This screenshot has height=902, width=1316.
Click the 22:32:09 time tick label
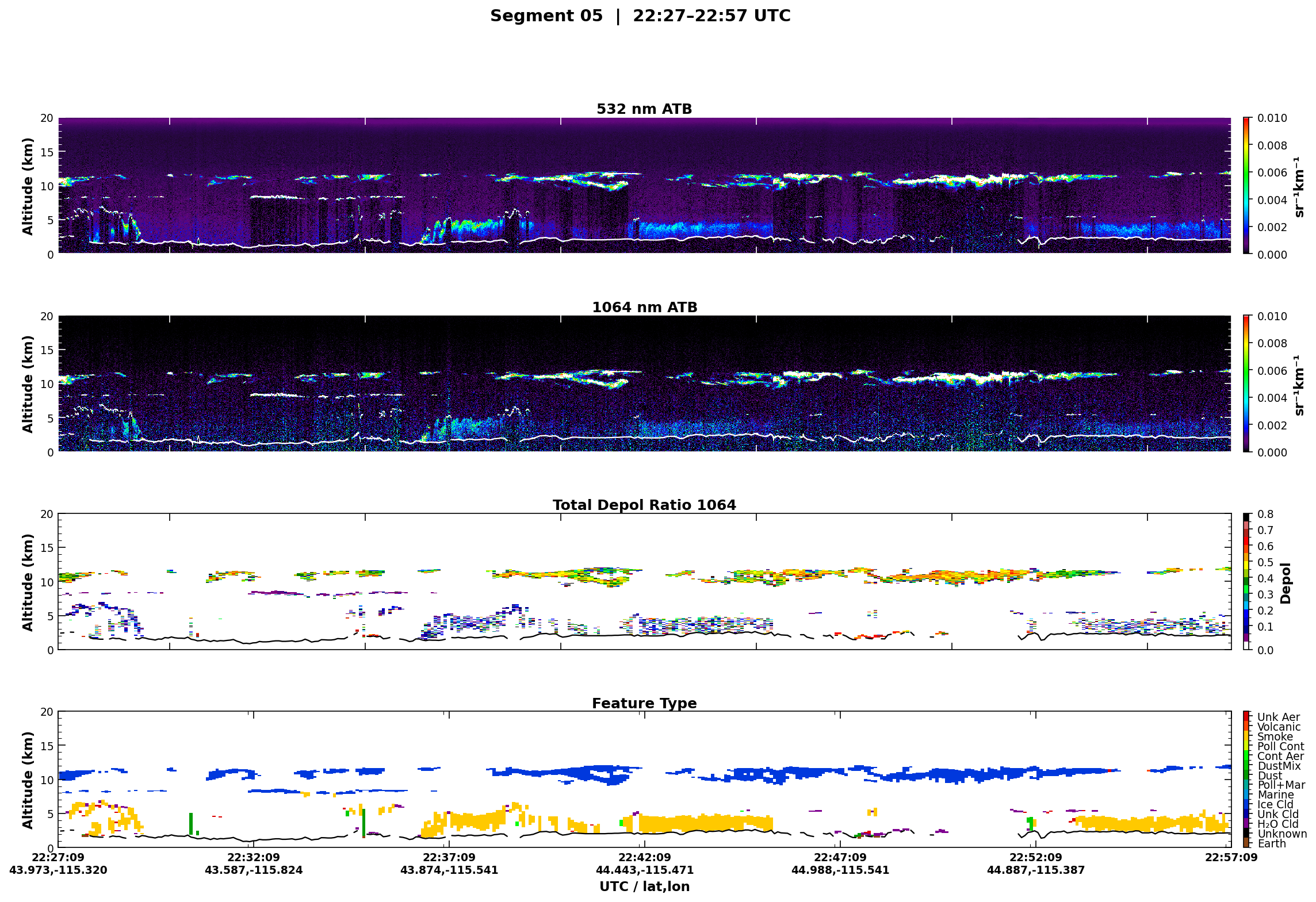pos(254,858)
